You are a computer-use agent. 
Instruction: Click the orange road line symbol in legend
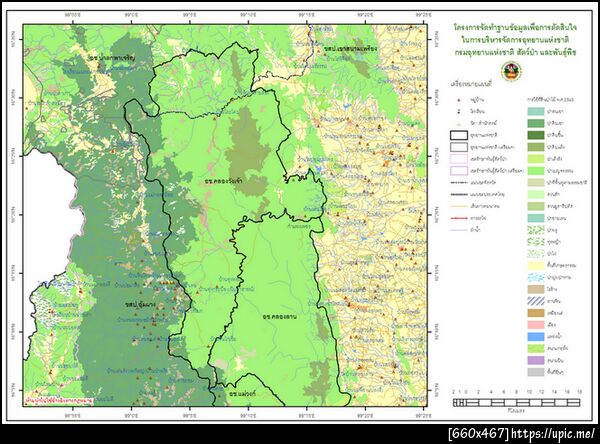point(459,206)
